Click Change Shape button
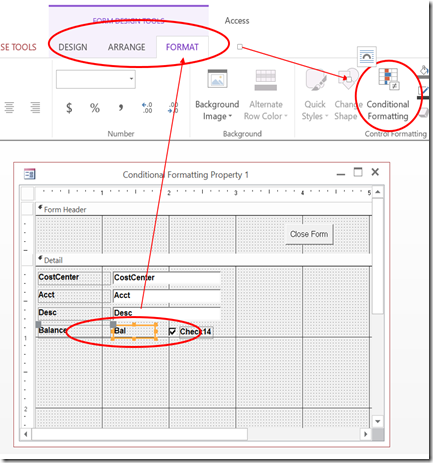Image resolution: width=433 pixels, height=463 pixels. (x=347, y=96)
